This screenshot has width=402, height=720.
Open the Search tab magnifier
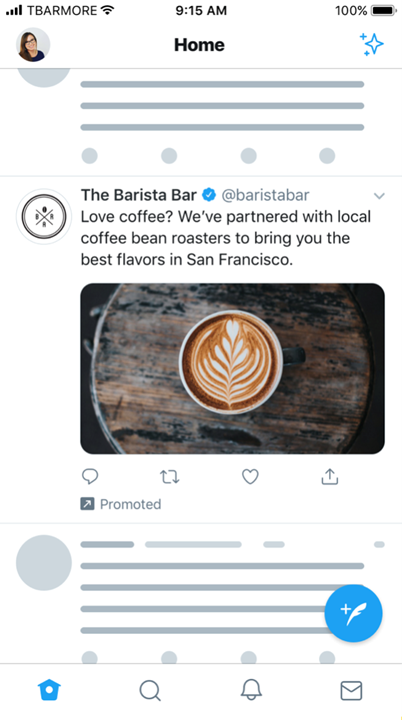click(150, 690)
